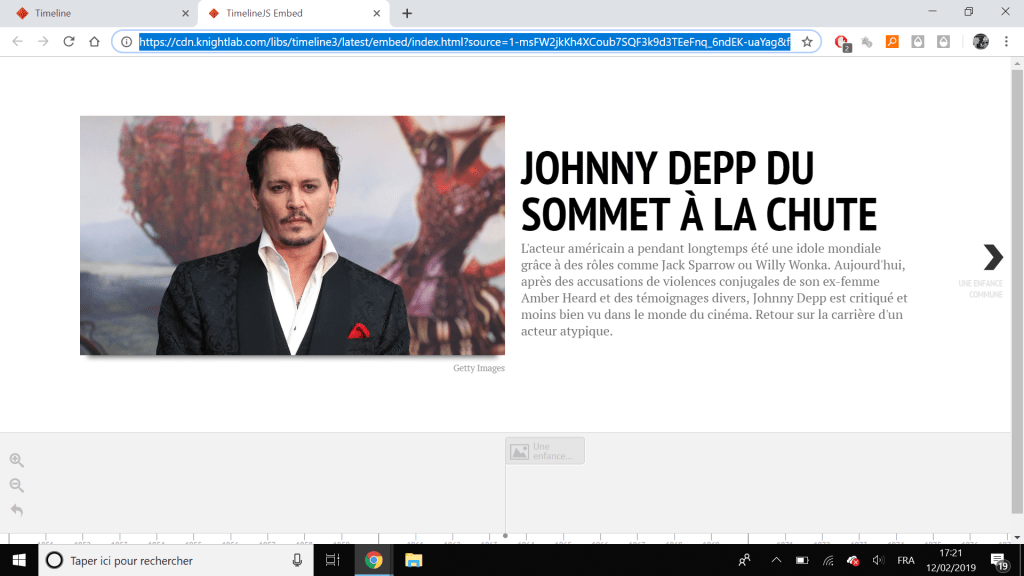
Task: Show hidden system tray icons
Action: point(776,560)
